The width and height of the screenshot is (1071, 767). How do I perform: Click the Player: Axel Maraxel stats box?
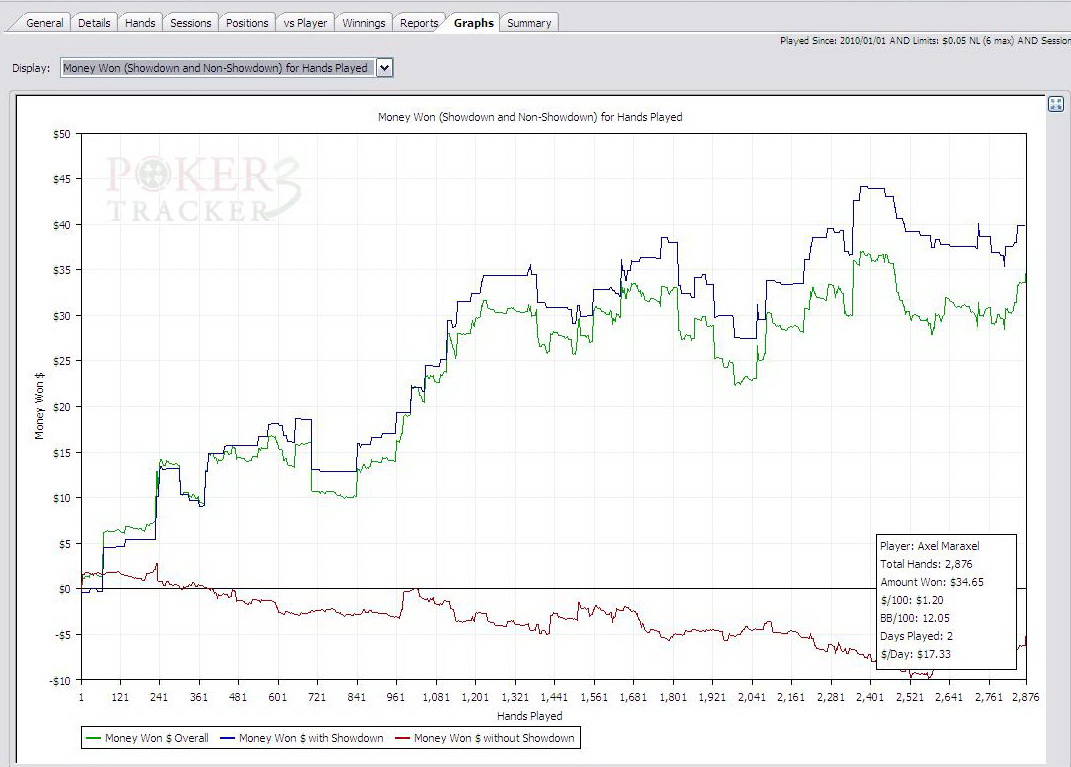click(946, 600)
